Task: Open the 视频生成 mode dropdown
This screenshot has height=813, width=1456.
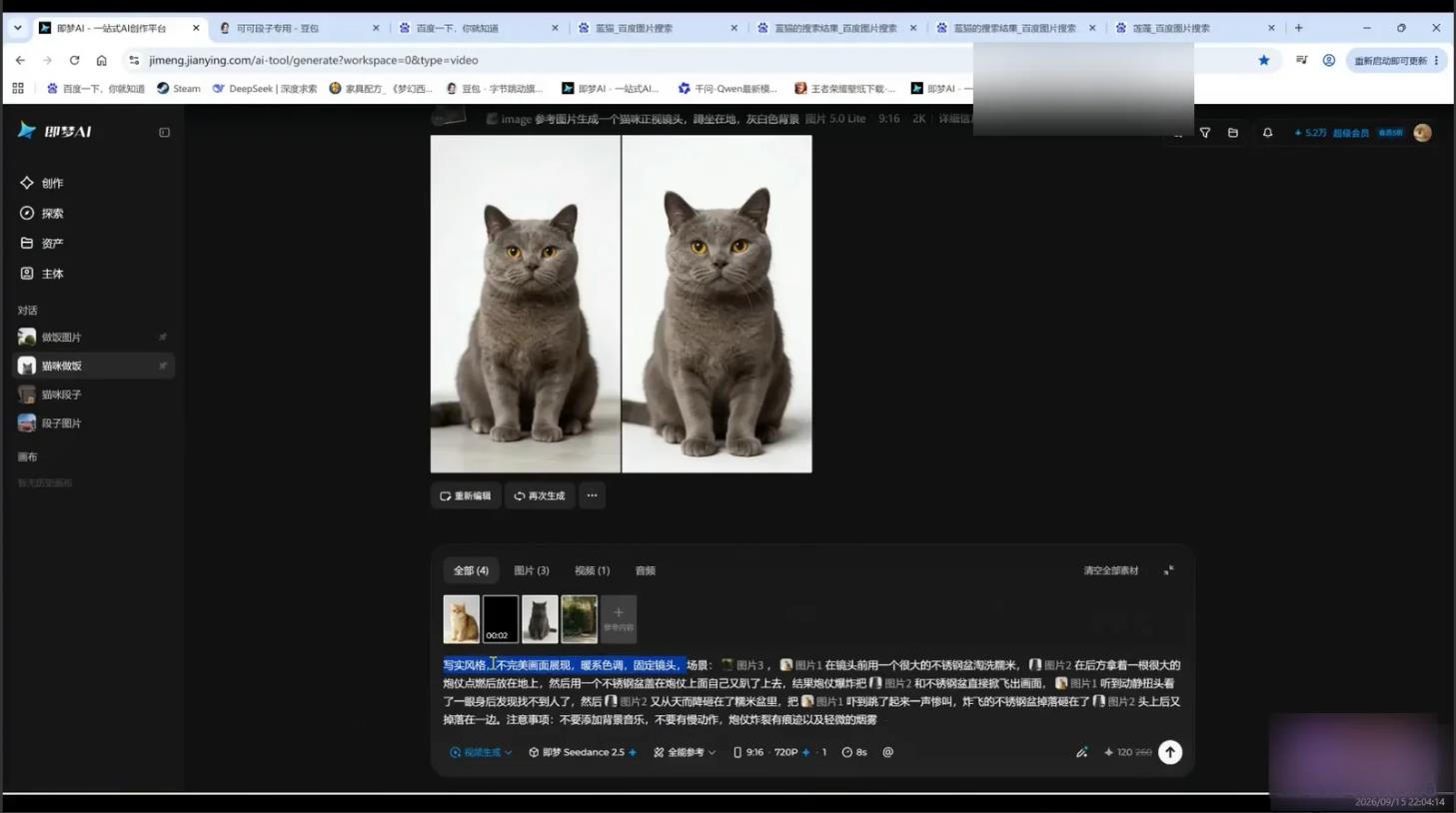Action: pyautogui.click(x=481, y=752)
